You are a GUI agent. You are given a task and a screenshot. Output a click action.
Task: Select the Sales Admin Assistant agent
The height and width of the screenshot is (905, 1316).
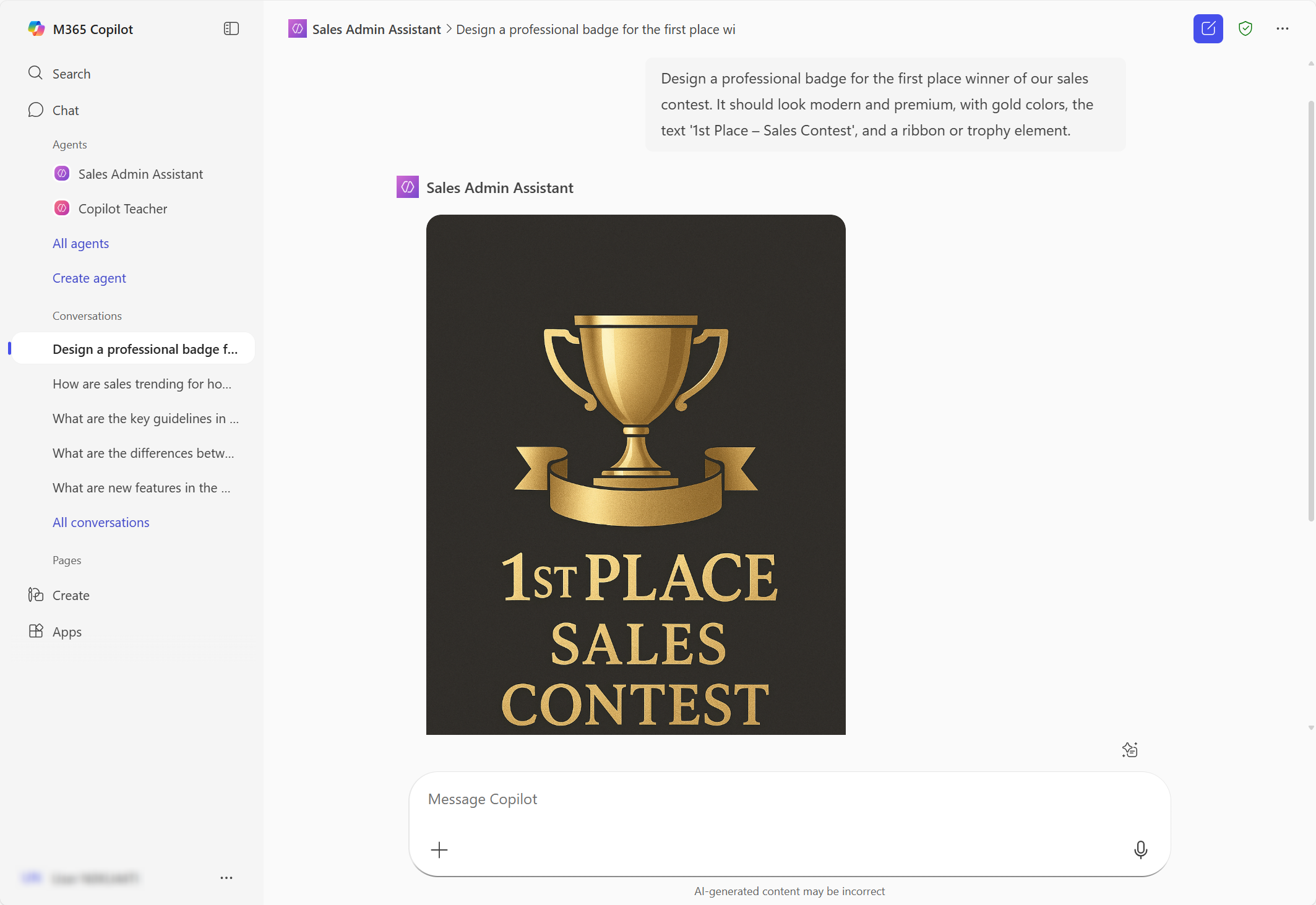pyautogui.click(x=140, y=174)
